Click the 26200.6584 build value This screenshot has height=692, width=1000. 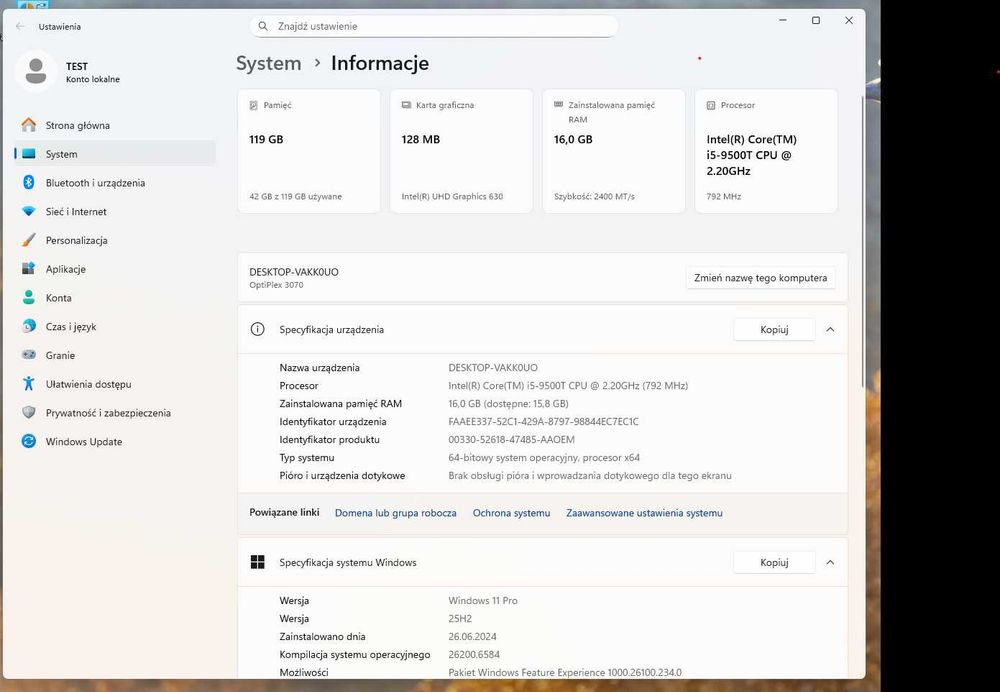point(474,654)
